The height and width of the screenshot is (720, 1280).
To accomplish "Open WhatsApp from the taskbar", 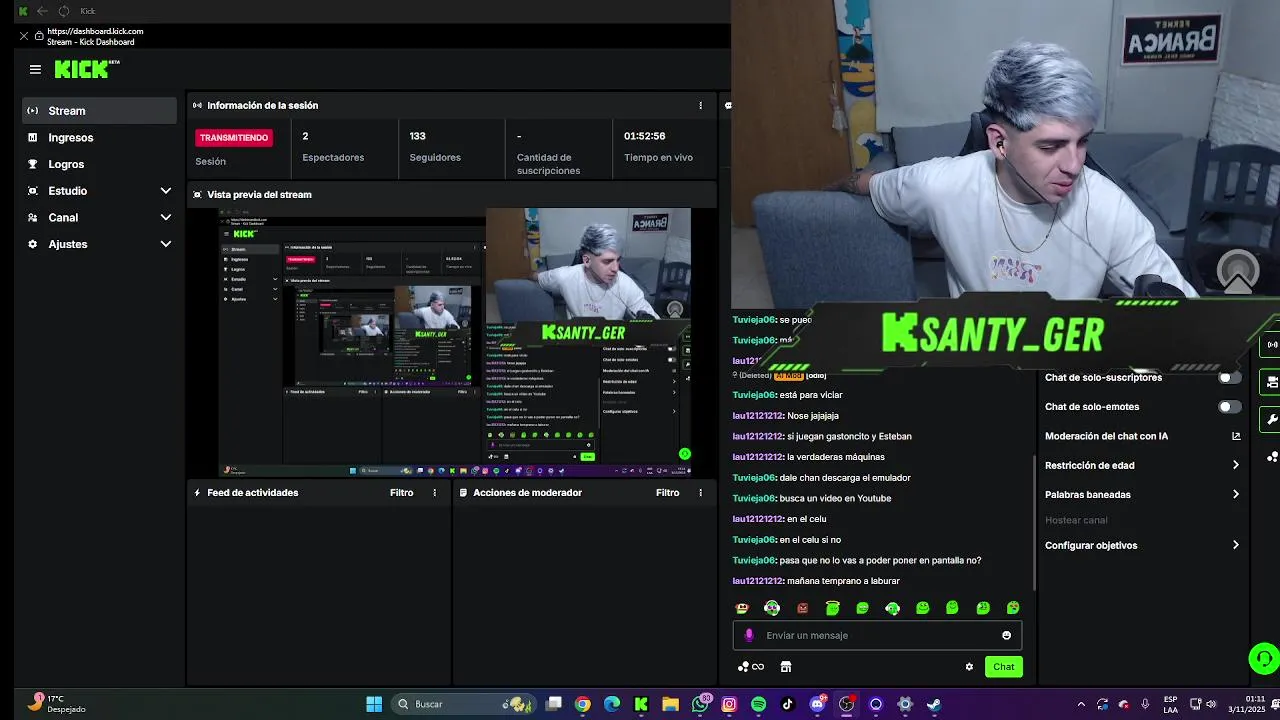I will tap(700, 704).
